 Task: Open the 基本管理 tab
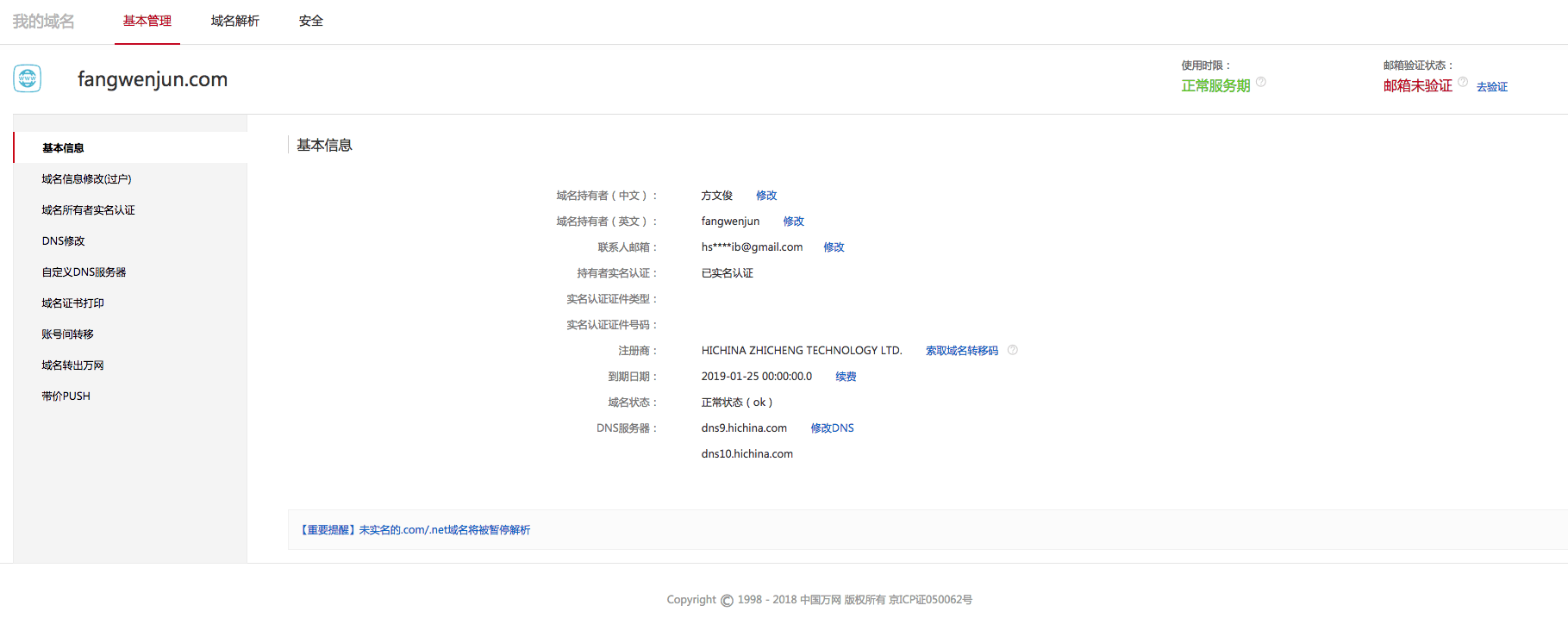[147, 21]
